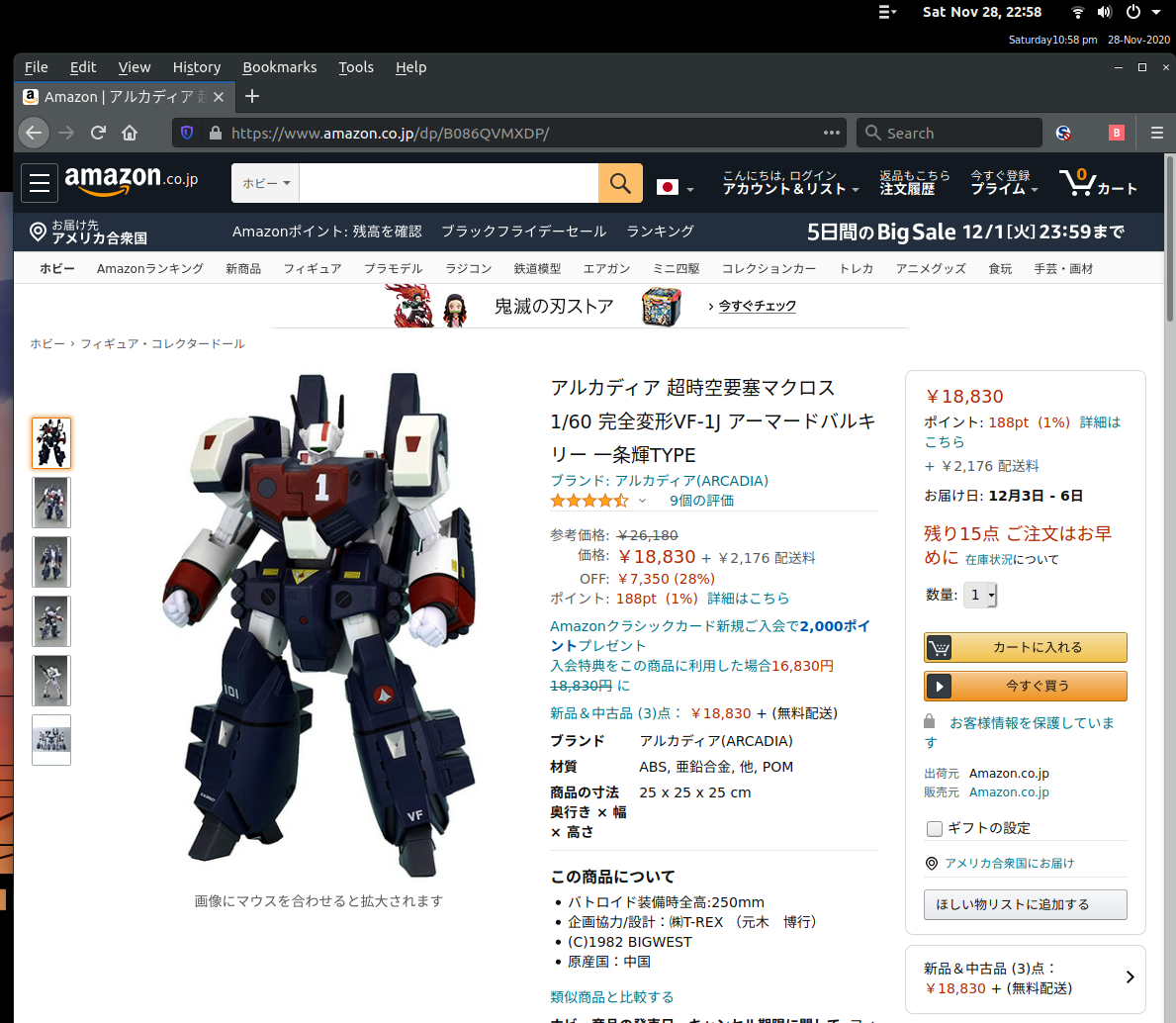Click the browser forward arrow
Image resolution: width=1176 pixels, height=1023 pixels.
[x=66, y=133]
